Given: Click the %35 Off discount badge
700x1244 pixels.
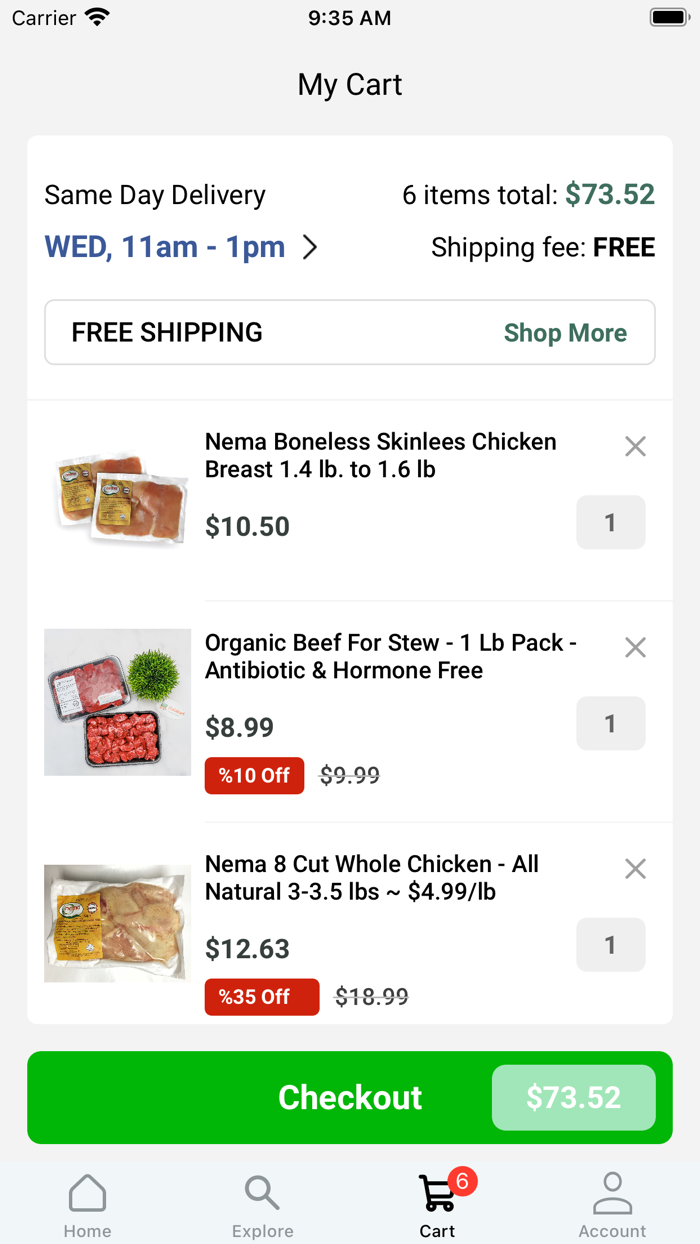Looking at the screenshot, I should click(261, 996).
